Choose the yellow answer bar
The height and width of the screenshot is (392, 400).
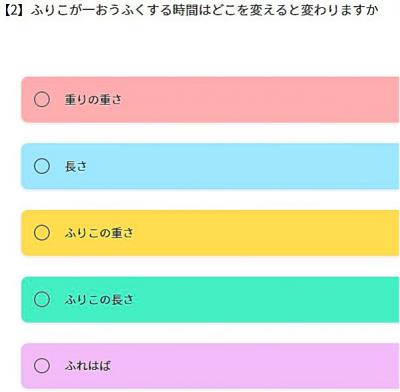pyautogui.click(x=210, y=233)
